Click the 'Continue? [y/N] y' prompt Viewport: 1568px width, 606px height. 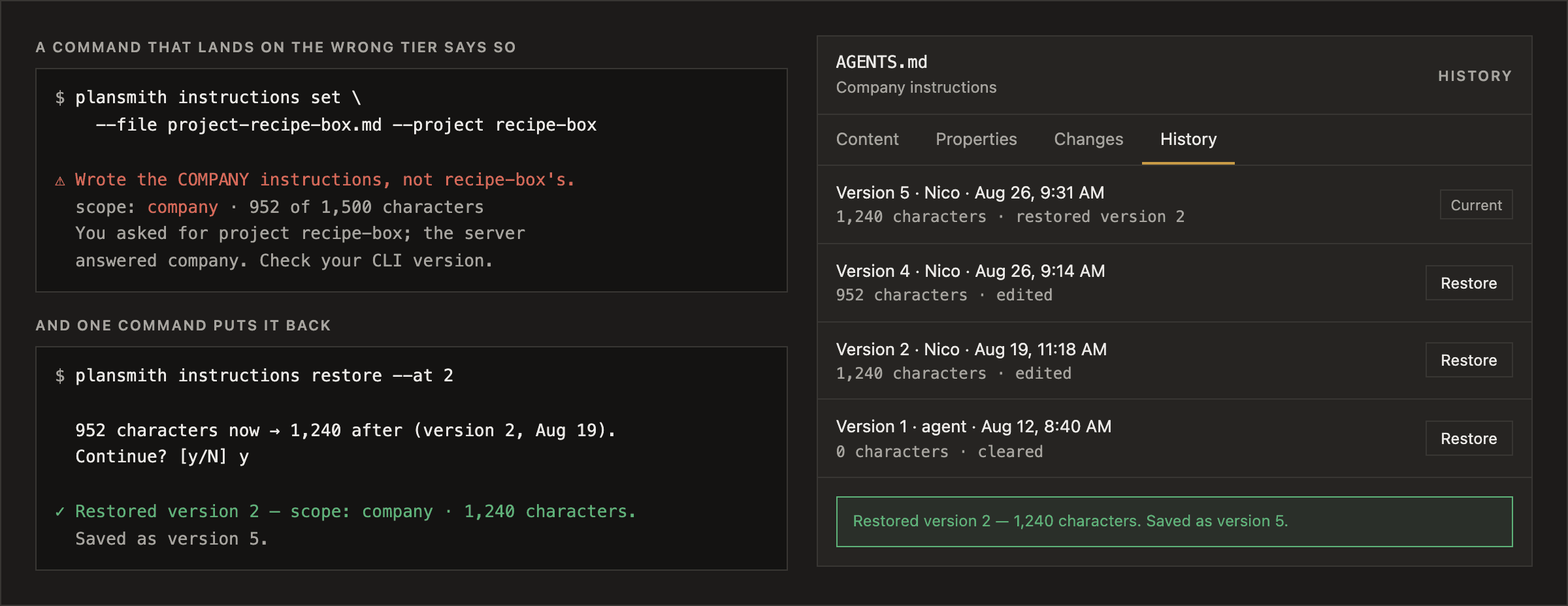[162, 456]
